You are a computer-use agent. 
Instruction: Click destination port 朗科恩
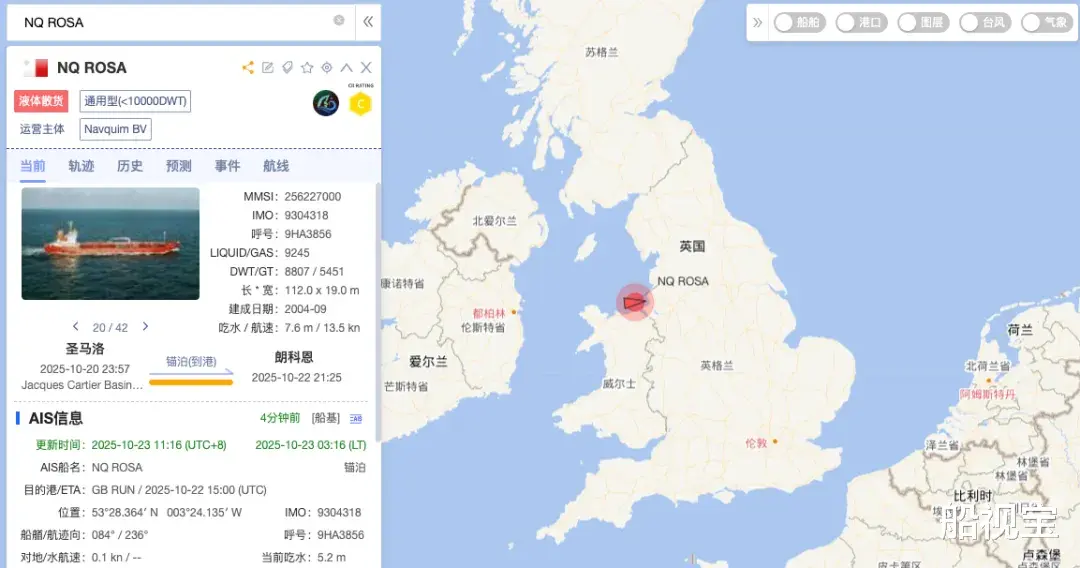coord(294,357)
